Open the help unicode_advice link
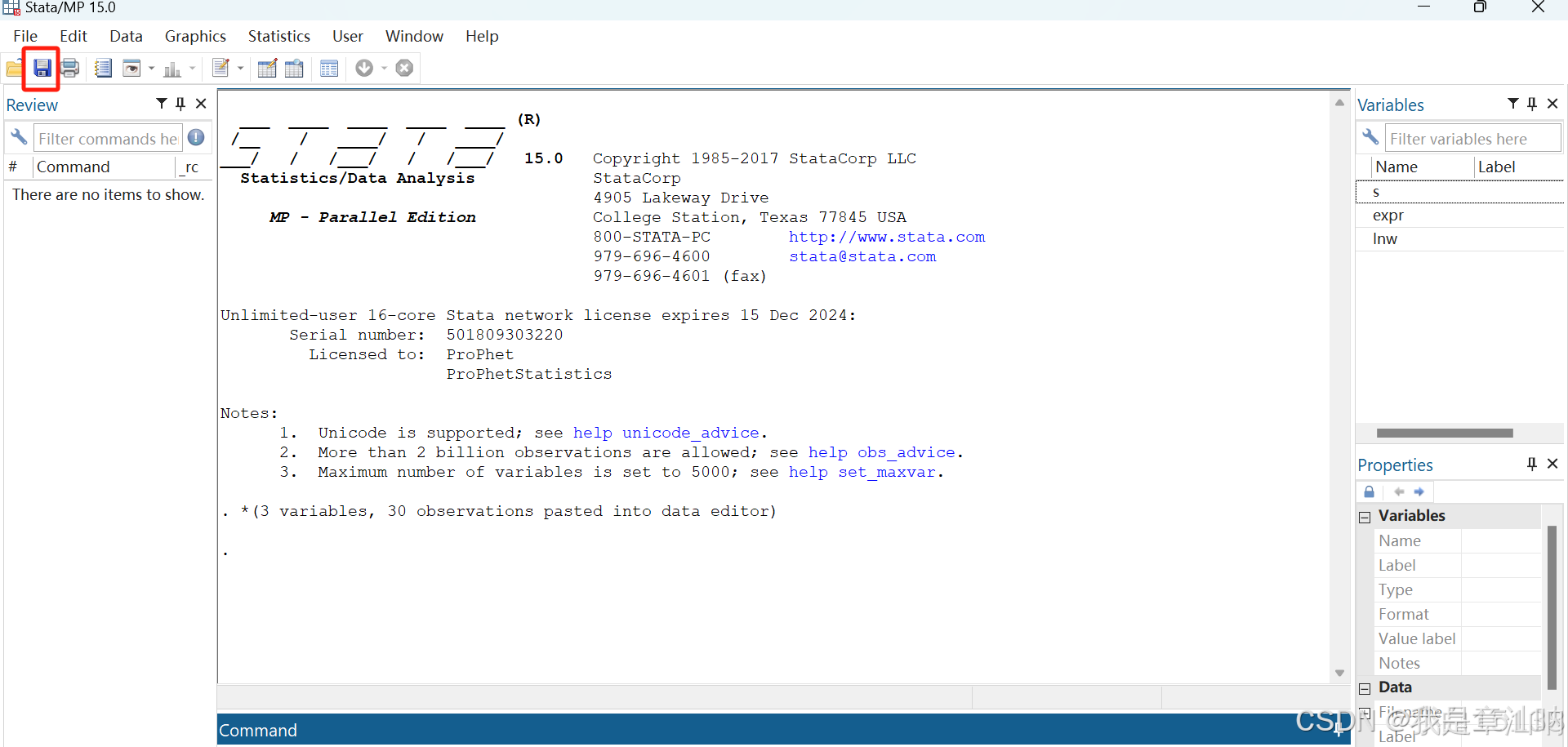 click(x=666, y=433)
